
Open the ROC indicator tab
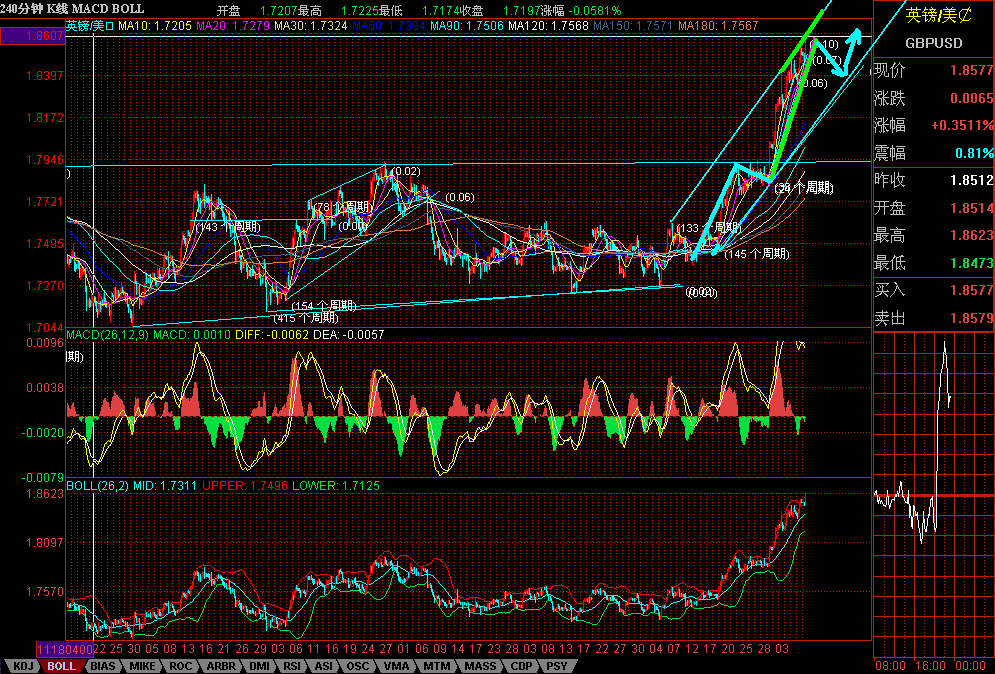[181, 666]
